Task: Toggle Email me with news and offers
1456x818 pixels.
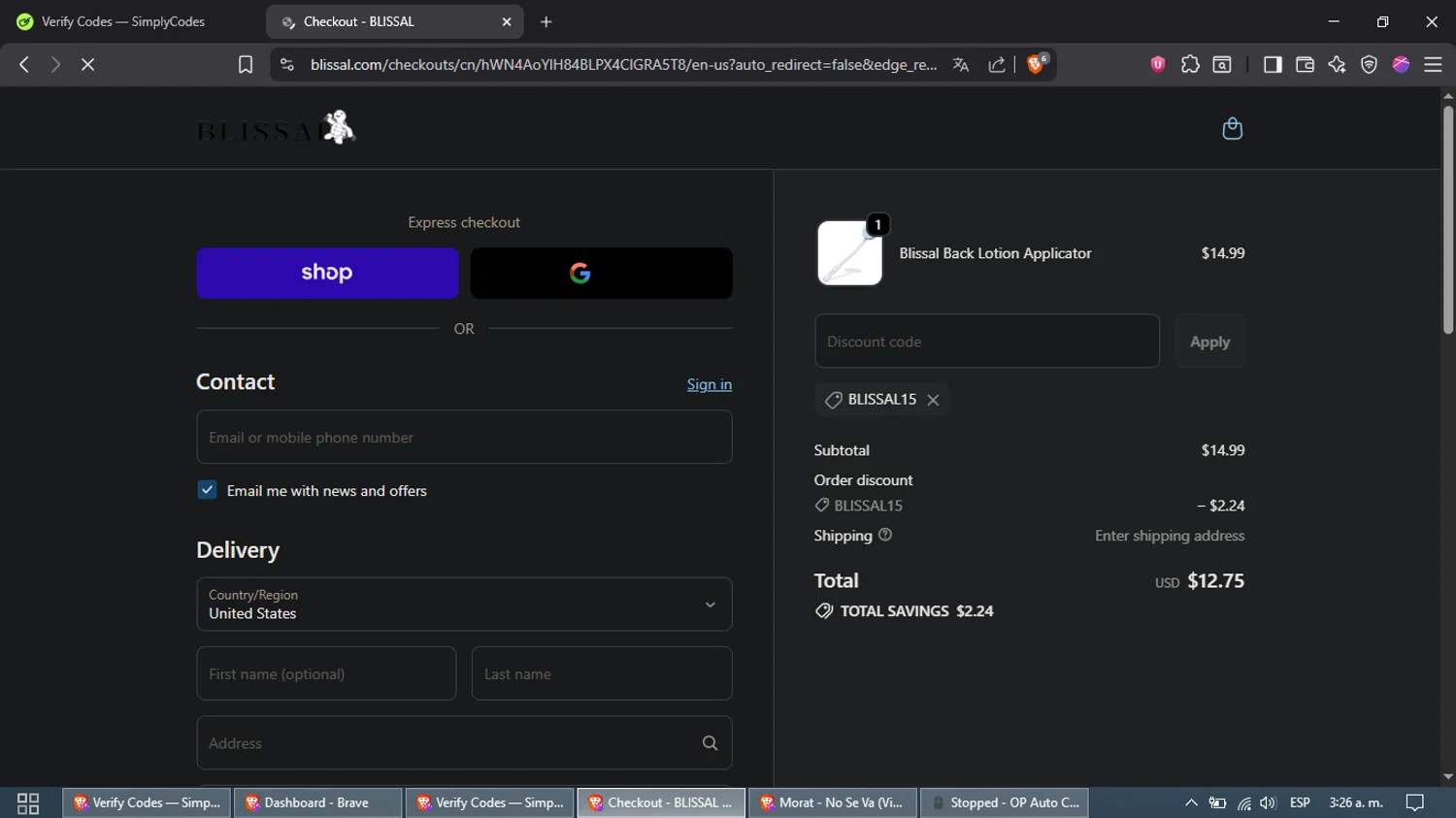Action: click(207, 490)
